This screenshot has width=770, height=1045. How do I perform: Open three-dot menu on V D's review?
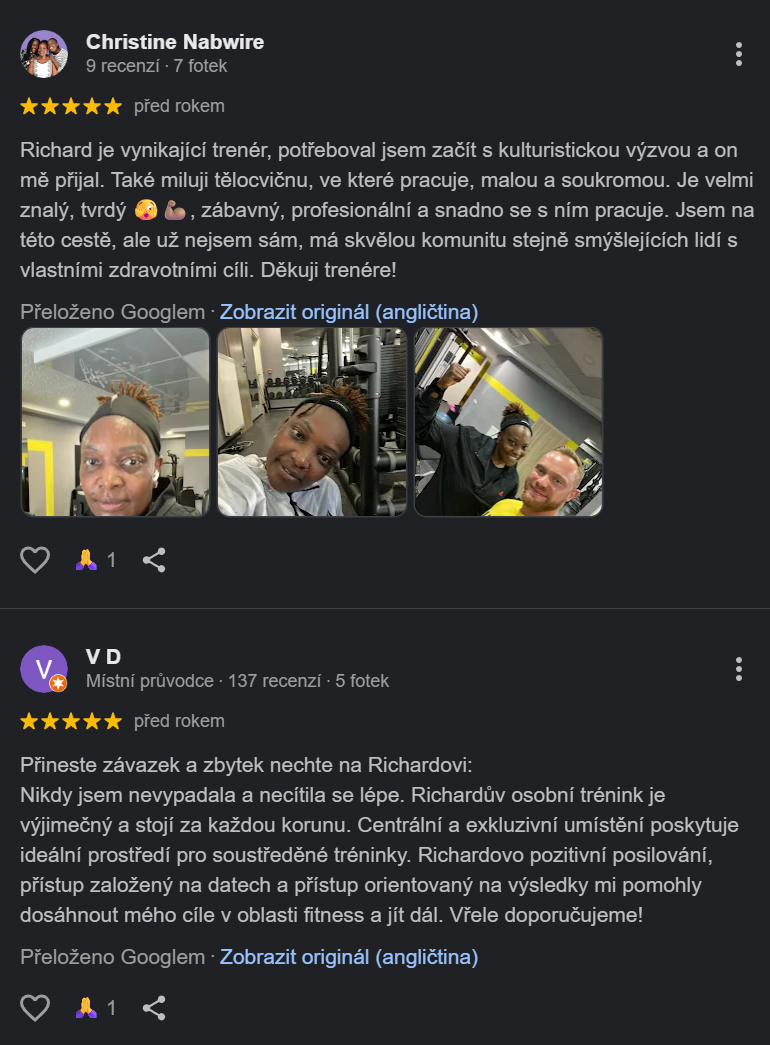pyautogui.click(x=739, y=669)
